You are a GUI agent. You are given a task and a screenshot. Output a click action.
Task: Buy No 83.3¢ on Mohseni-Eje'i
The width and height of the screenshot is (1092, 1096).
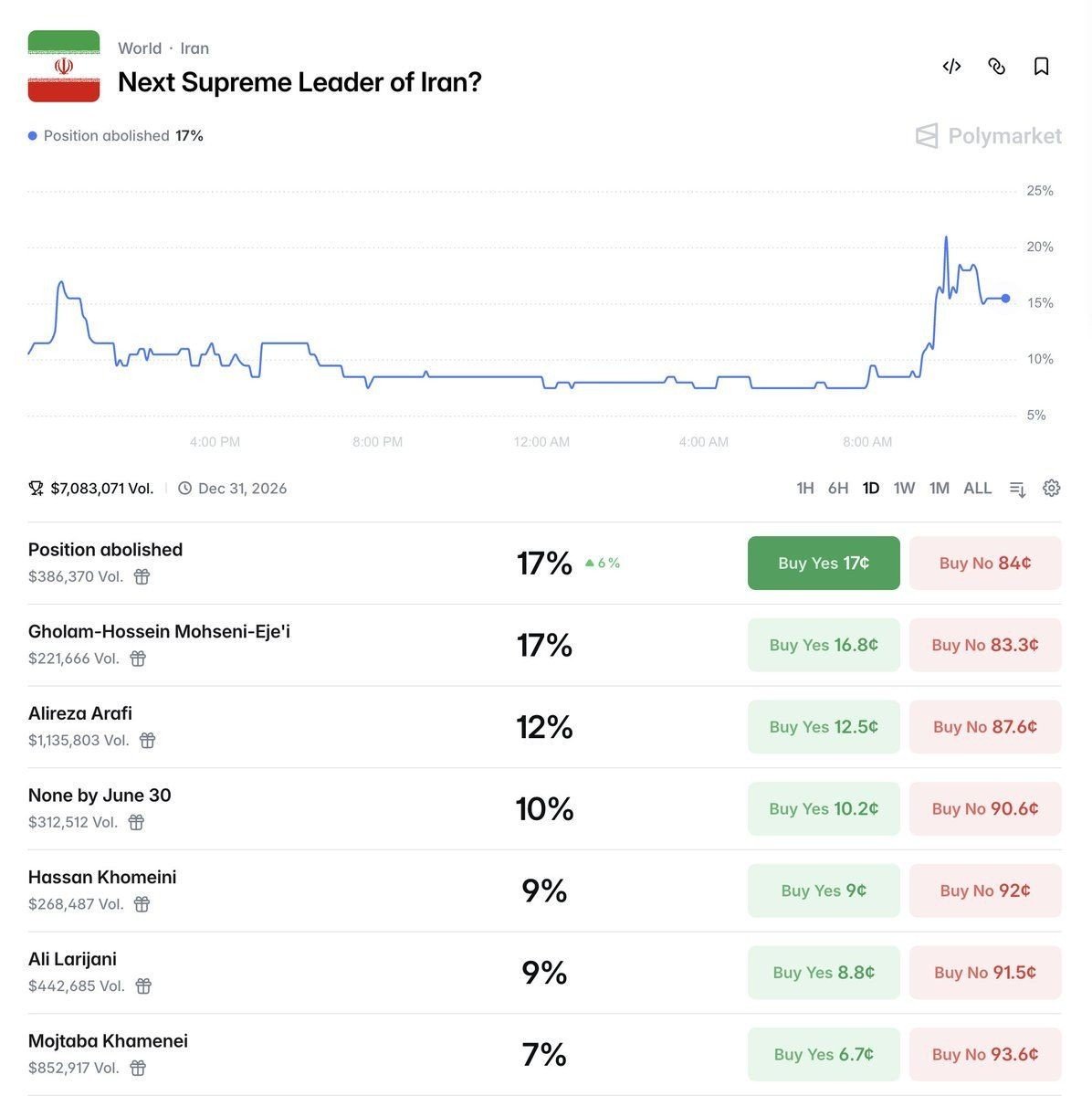tap(984, 645)
